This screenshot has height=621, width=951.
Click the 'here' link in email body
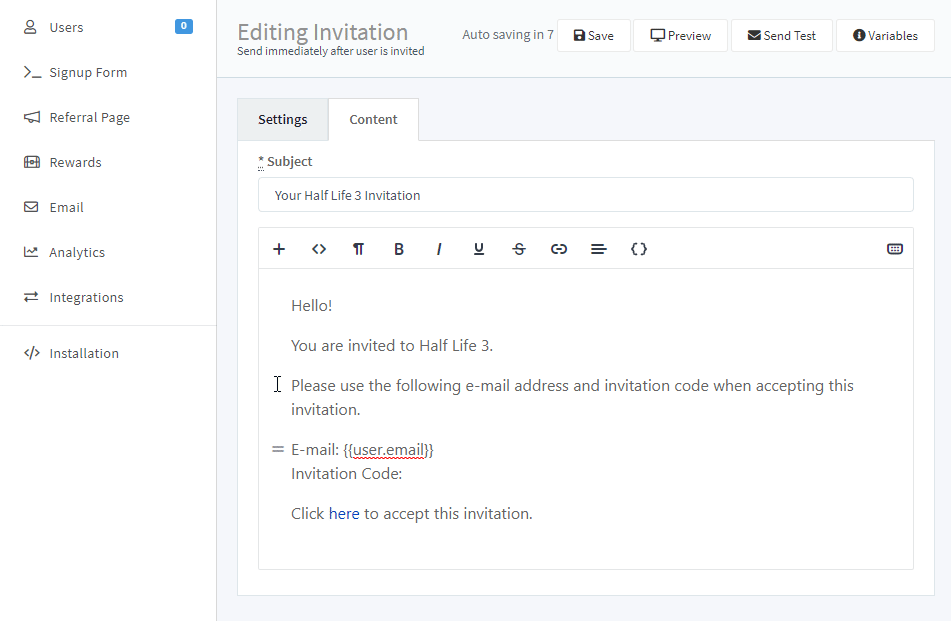pyautogui.click(x=344, y=514)
